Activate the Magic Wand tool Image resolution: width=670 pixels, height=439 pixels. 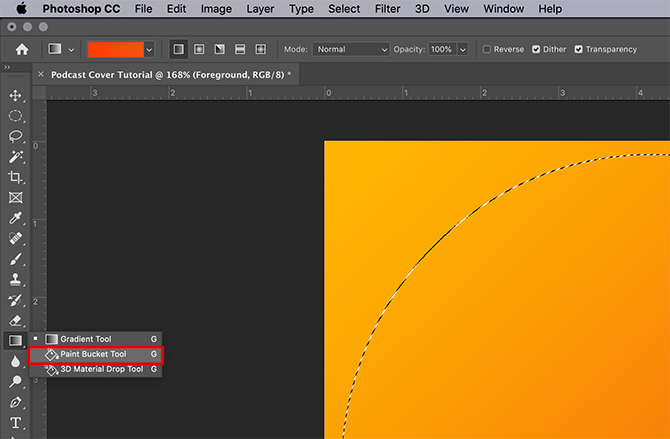point(15,157)
